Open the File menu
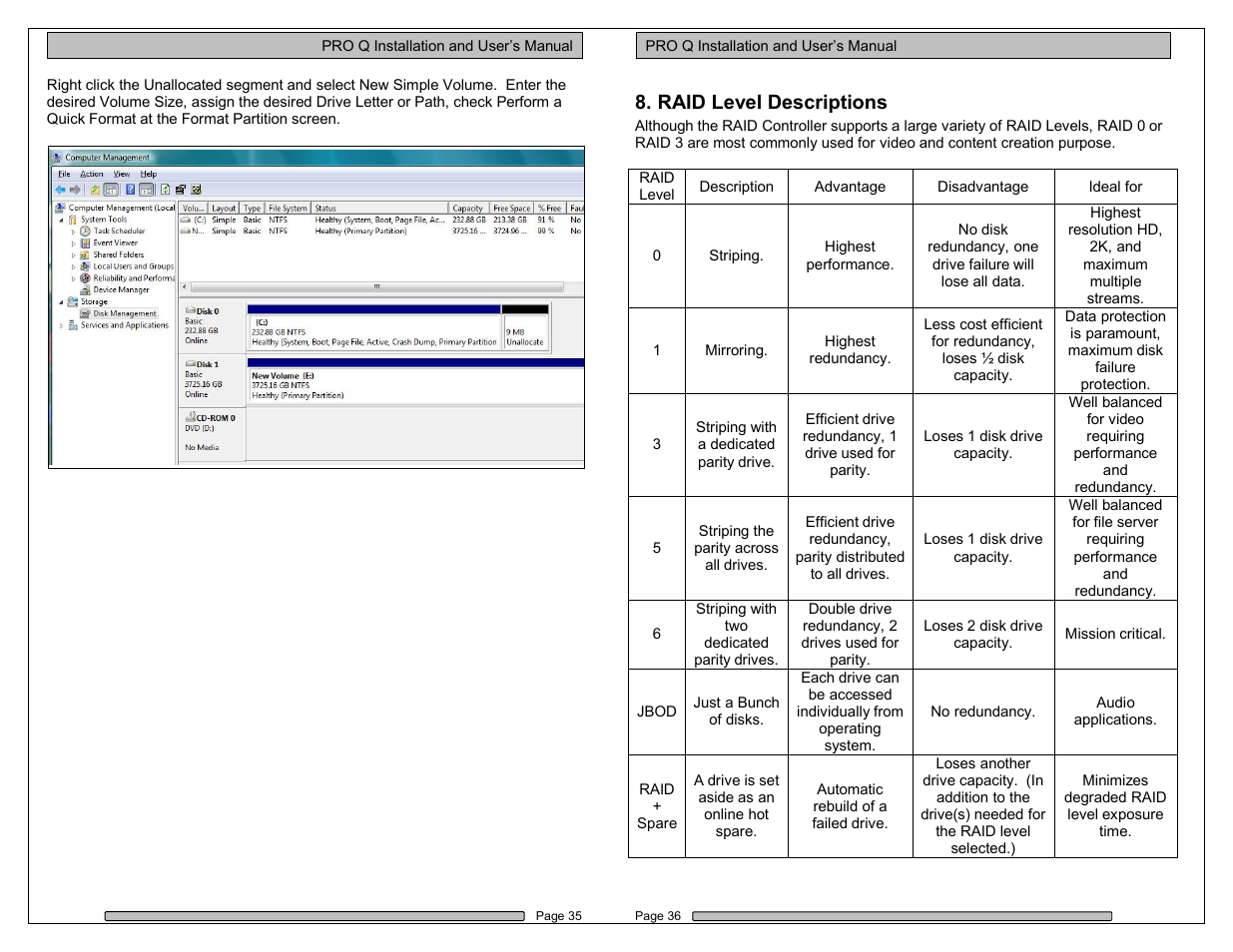The image size is (1233, 952). (x=64, y=174)
